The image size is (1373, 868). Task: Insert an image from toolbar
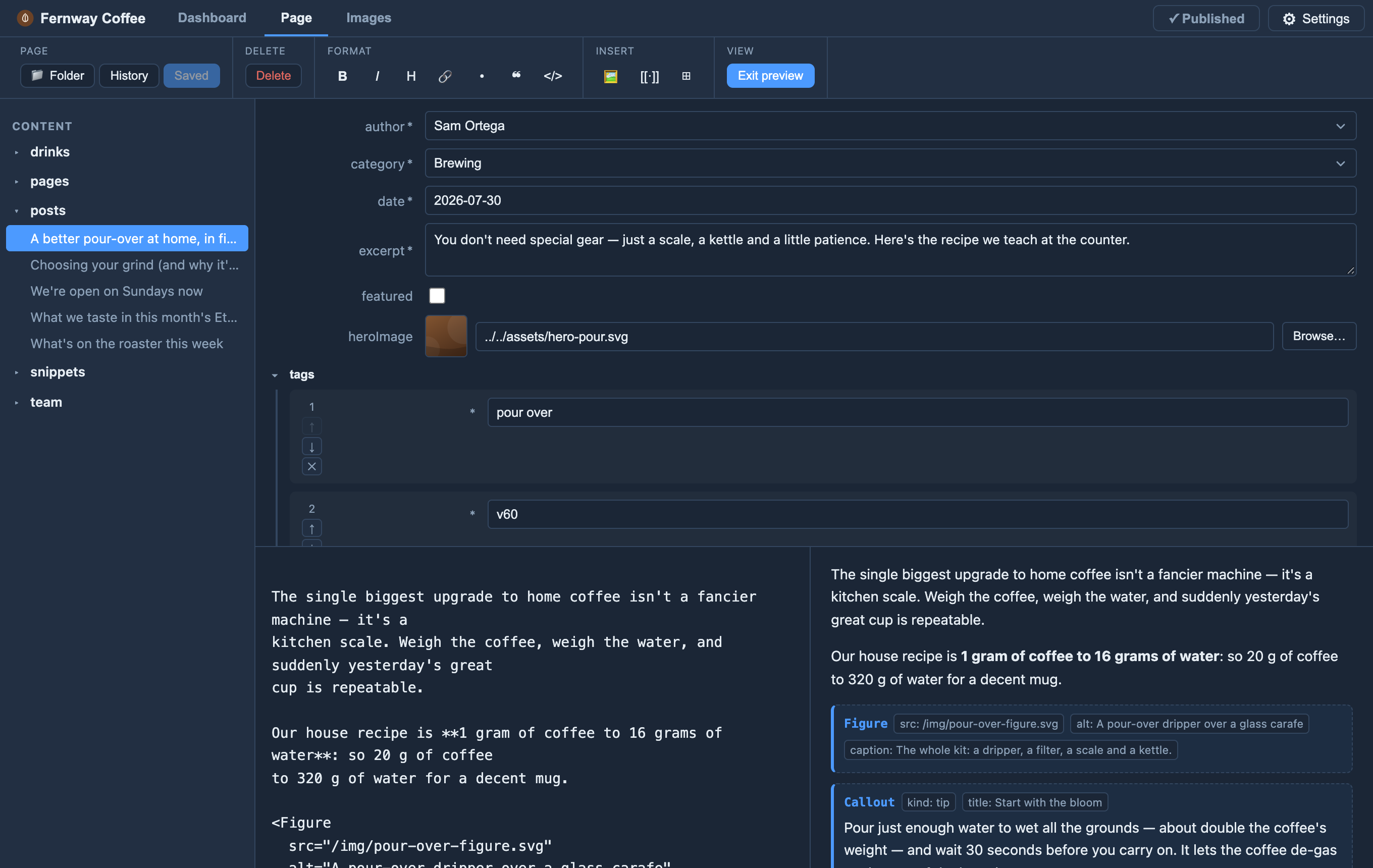pyautogui.click(x=611, y=76)
